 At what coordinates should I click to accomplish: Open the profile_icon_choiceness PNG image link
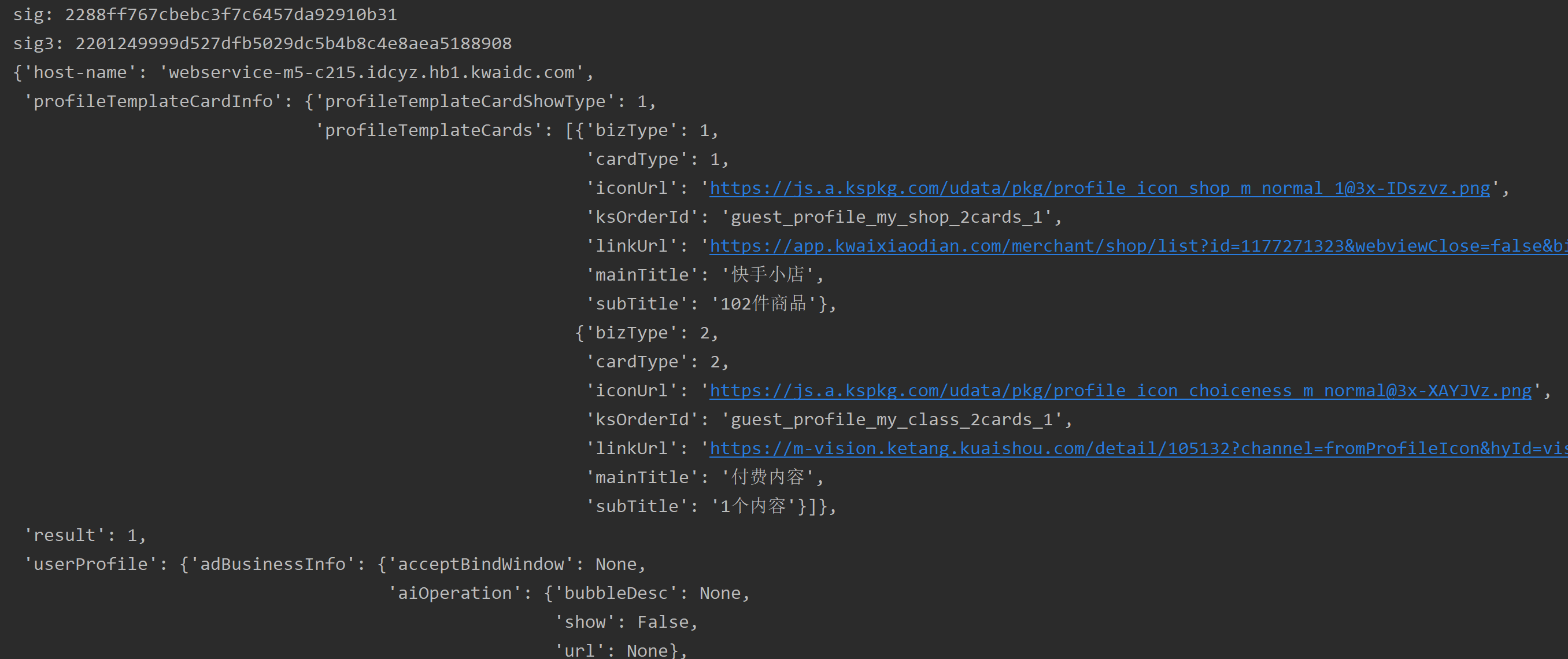[x=1120, y=390]
